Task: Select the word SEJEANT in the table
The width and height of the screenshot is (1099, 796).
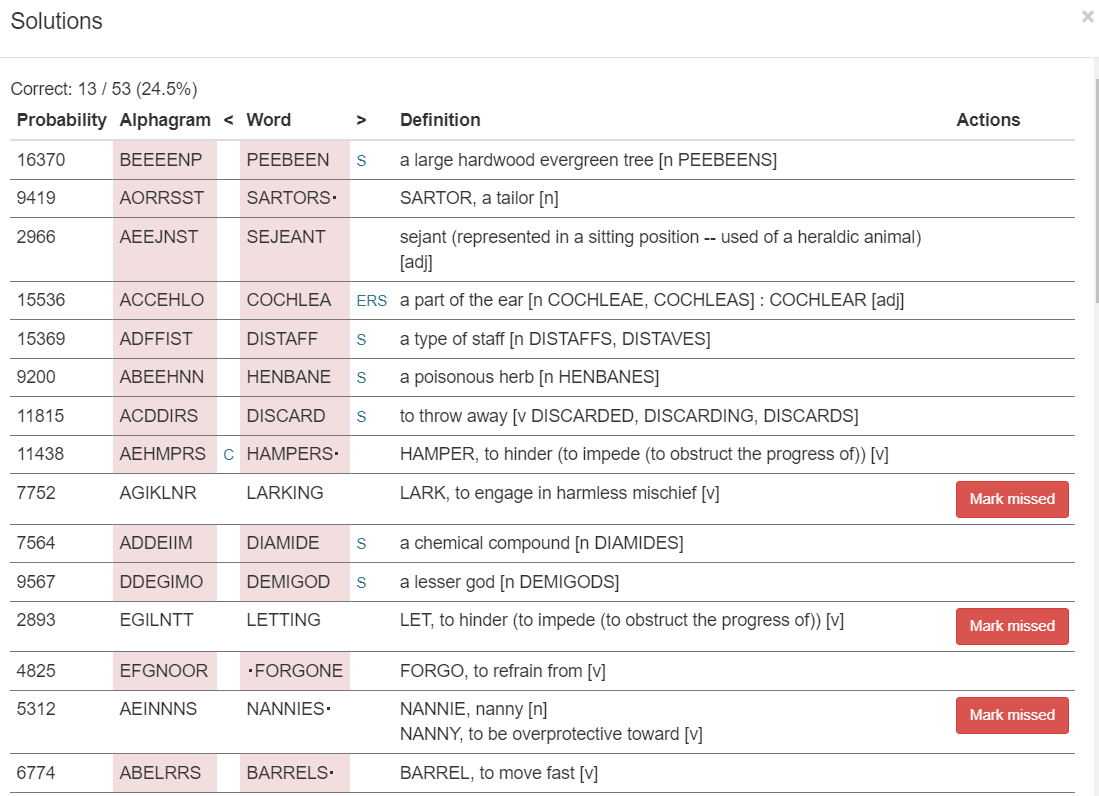Action: (286, 237)
